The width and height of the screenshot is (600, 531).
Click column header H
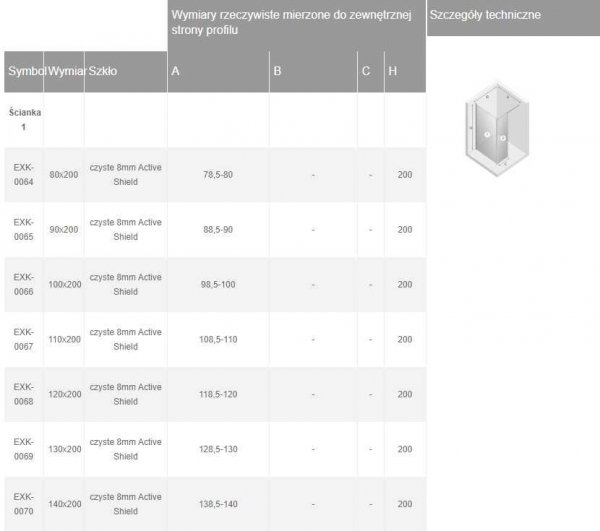tap(393, 72)
